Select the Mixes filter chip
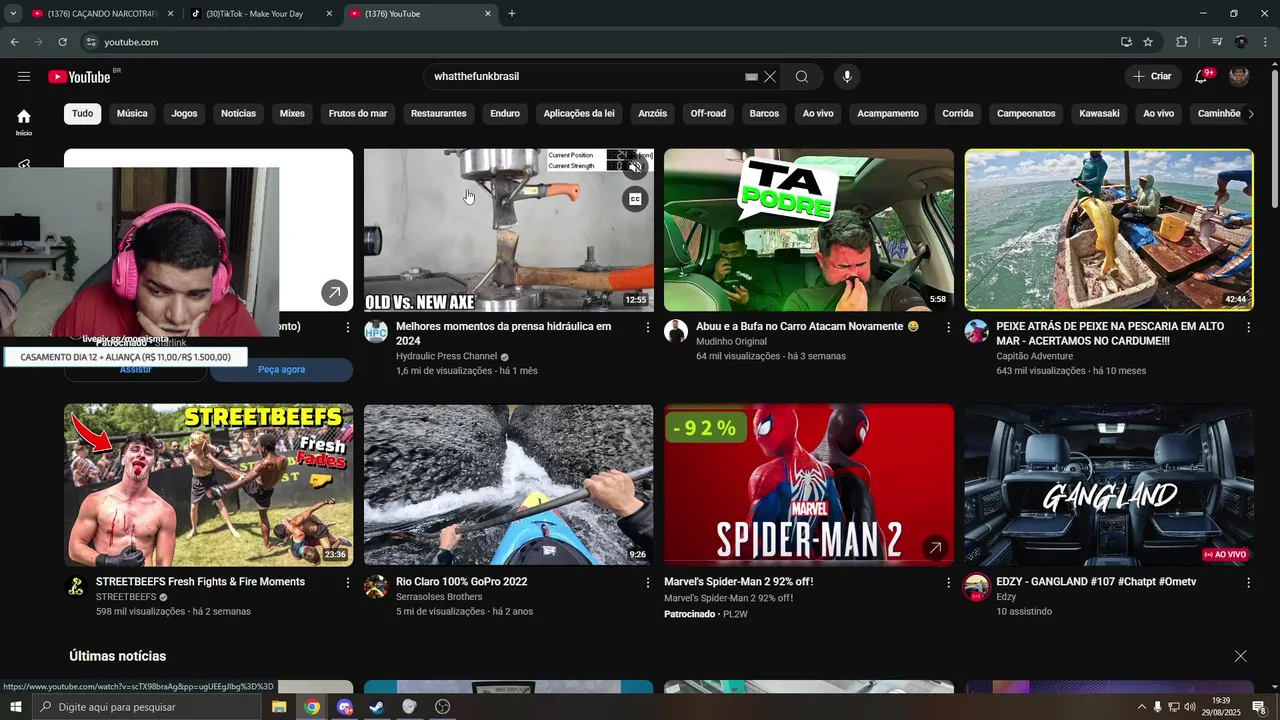This screenshot has width=1280, height=720. (292, 114)
